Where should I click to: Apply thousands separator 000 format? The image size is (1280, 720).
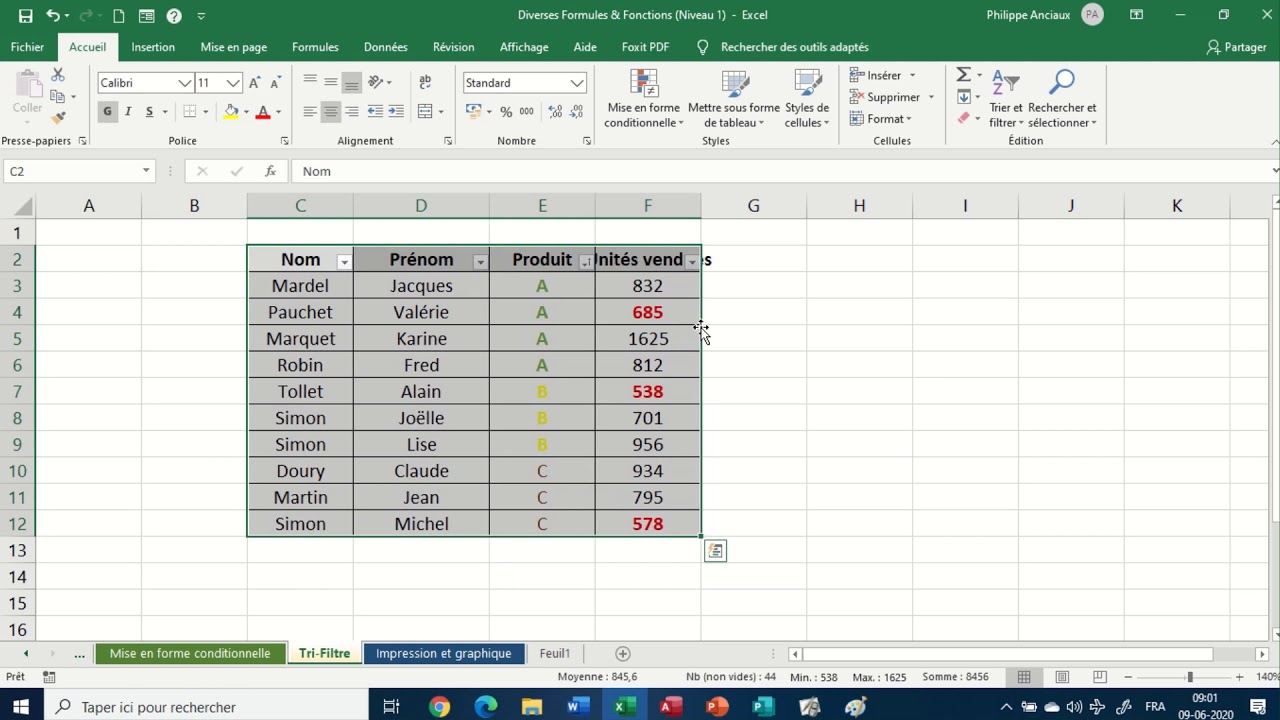click(526, 111)
